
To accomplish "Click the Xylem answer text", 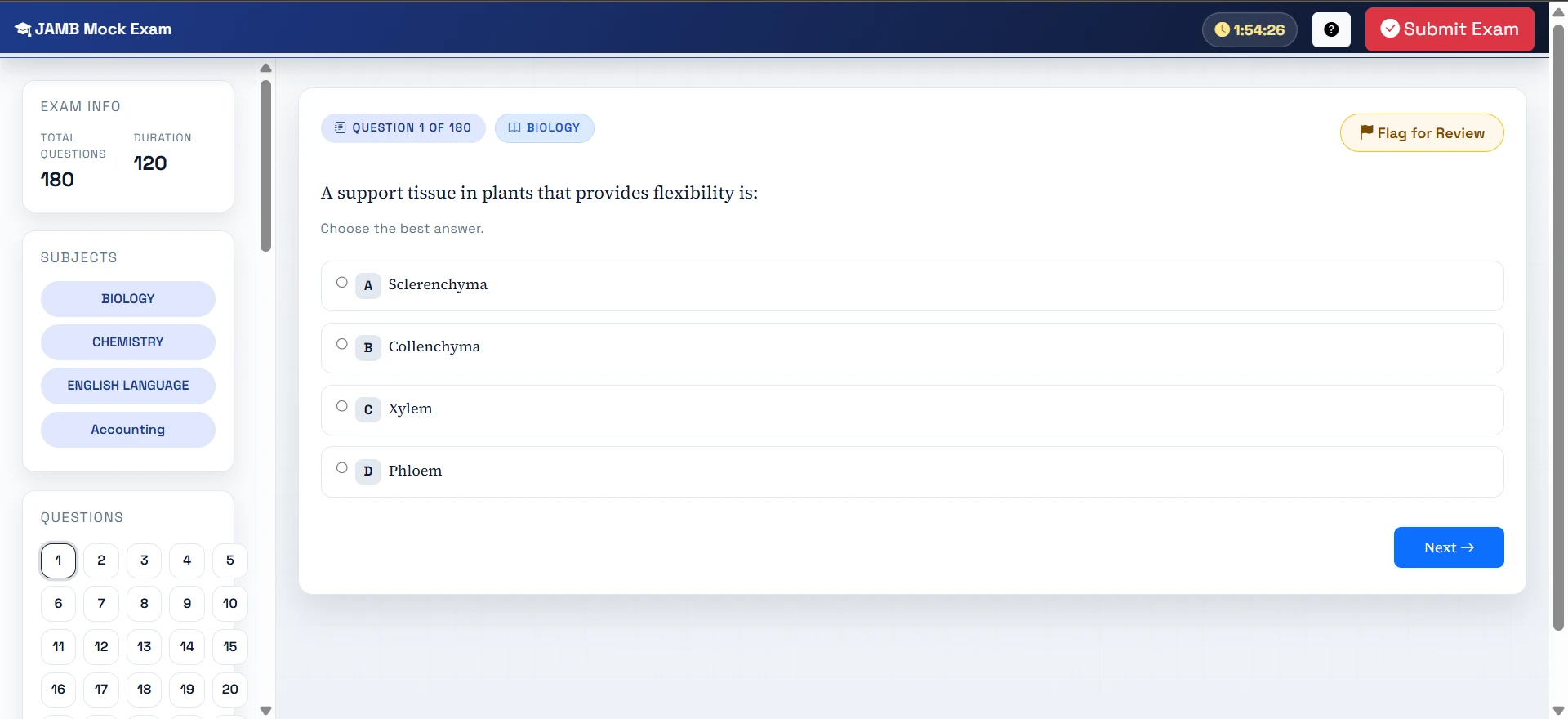I will [x=411, y=409].
